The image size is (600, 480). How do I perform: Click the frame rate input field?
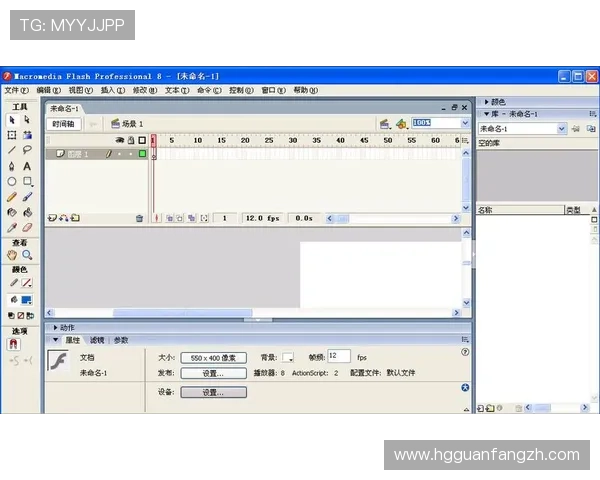(339, 356)
